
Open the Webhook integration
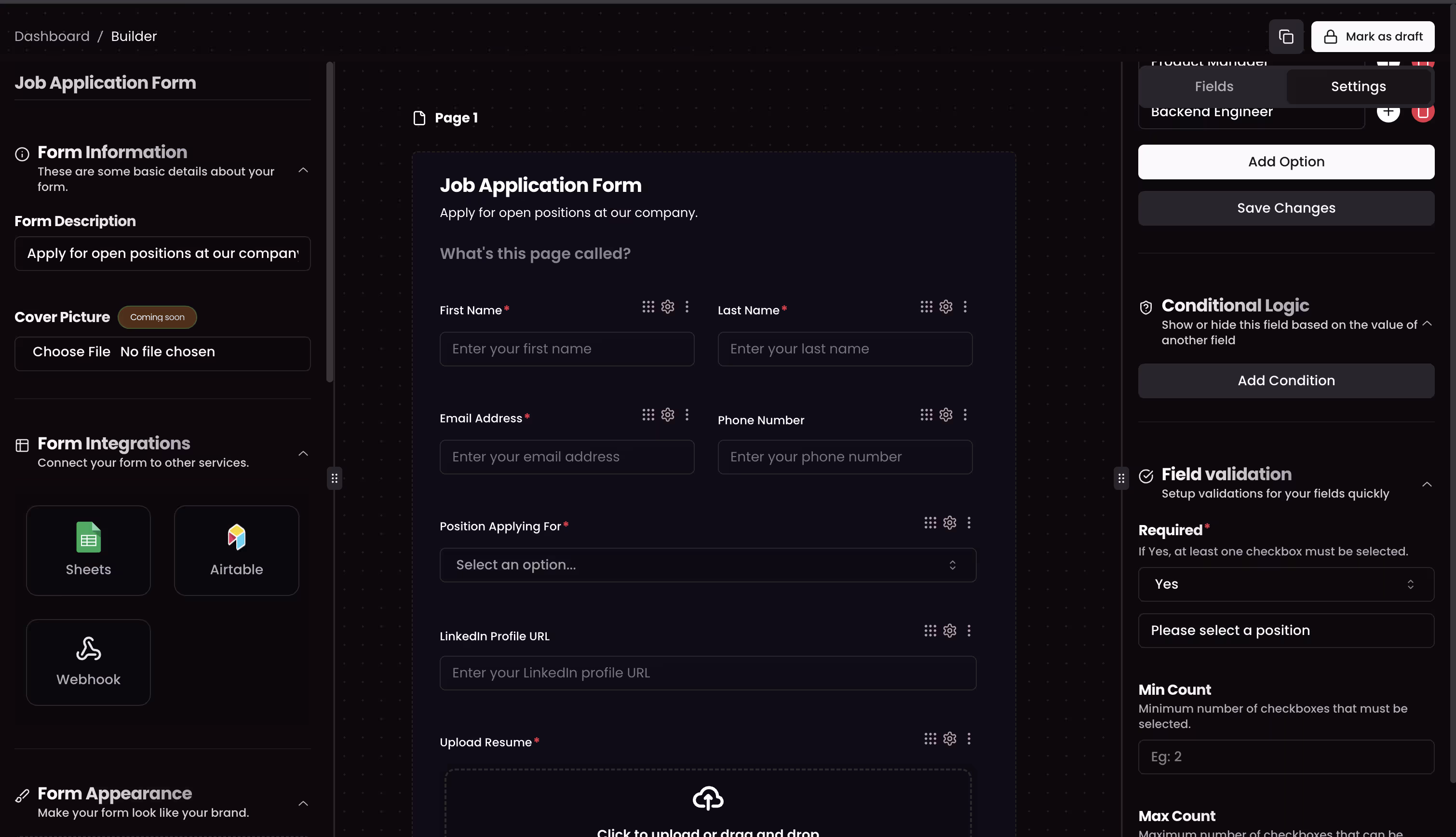pos(89,661)
